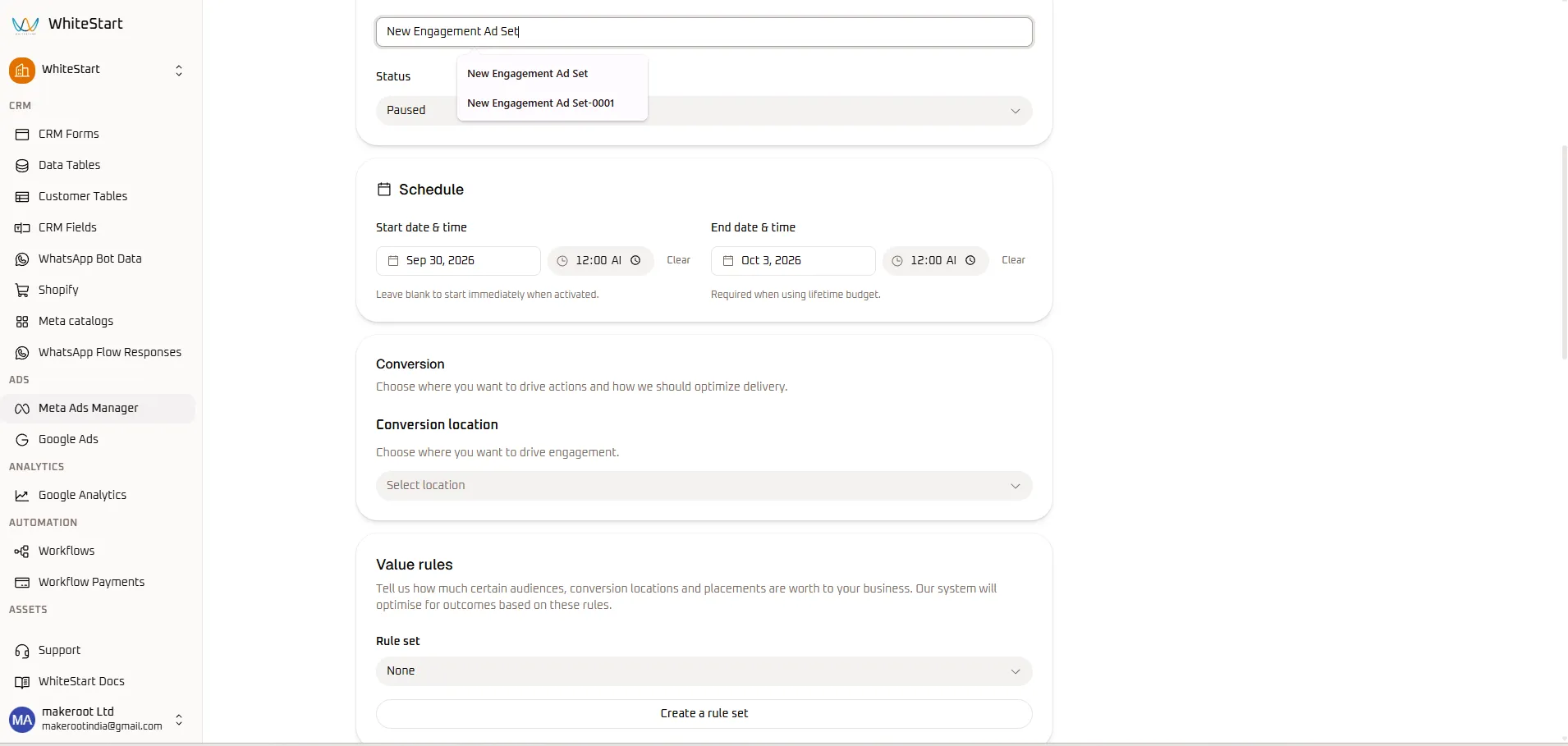1568x746 pixels.
Task: Click the end time field 12:00 AM
Action: click(x=936, y=260)
